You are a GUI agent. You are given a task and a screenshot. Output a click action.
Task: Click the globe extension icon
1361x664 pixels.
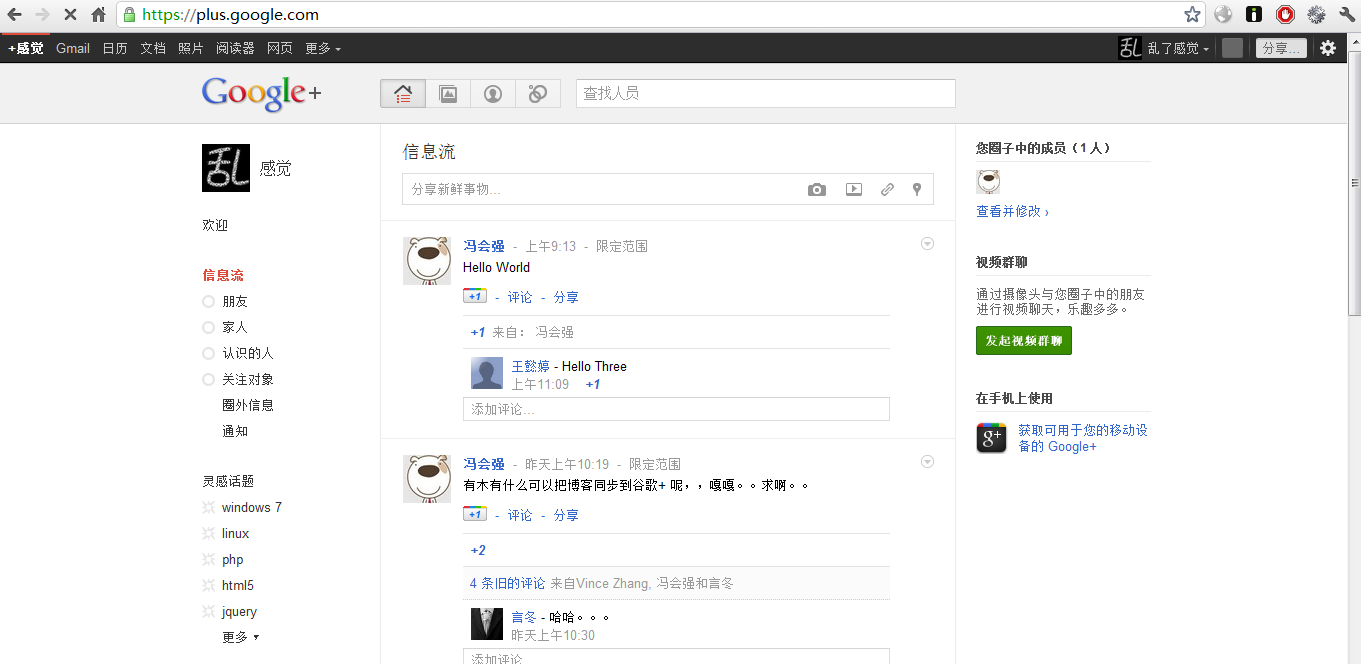click(1223, 15)
